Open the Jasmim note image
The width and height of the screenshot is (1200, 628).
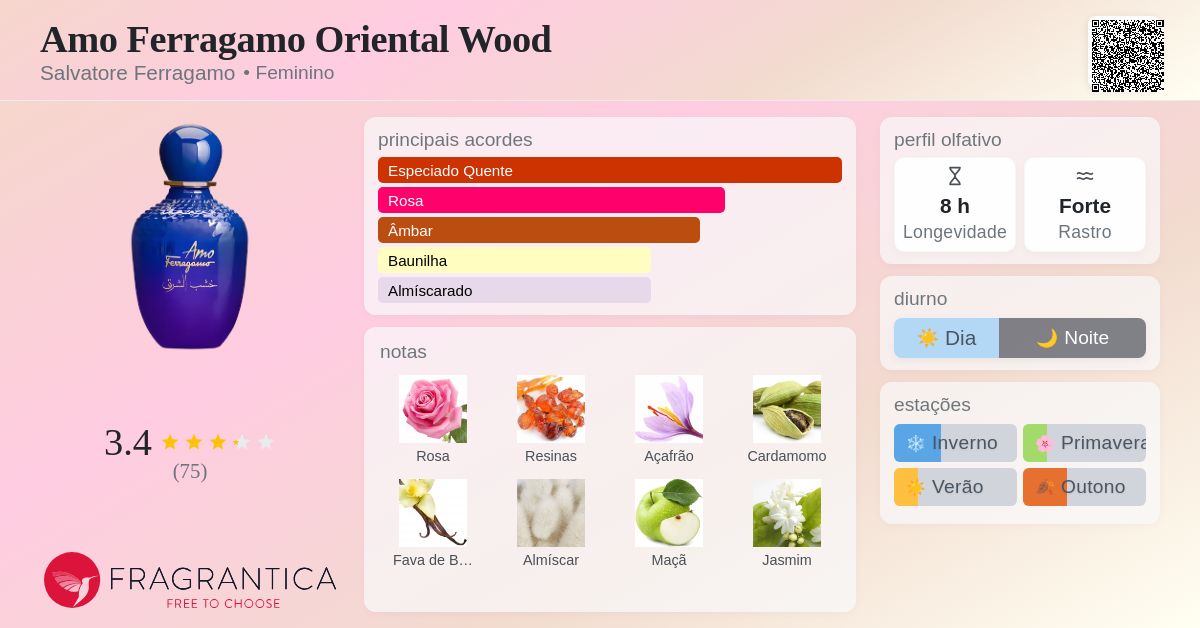coord(787,513)
